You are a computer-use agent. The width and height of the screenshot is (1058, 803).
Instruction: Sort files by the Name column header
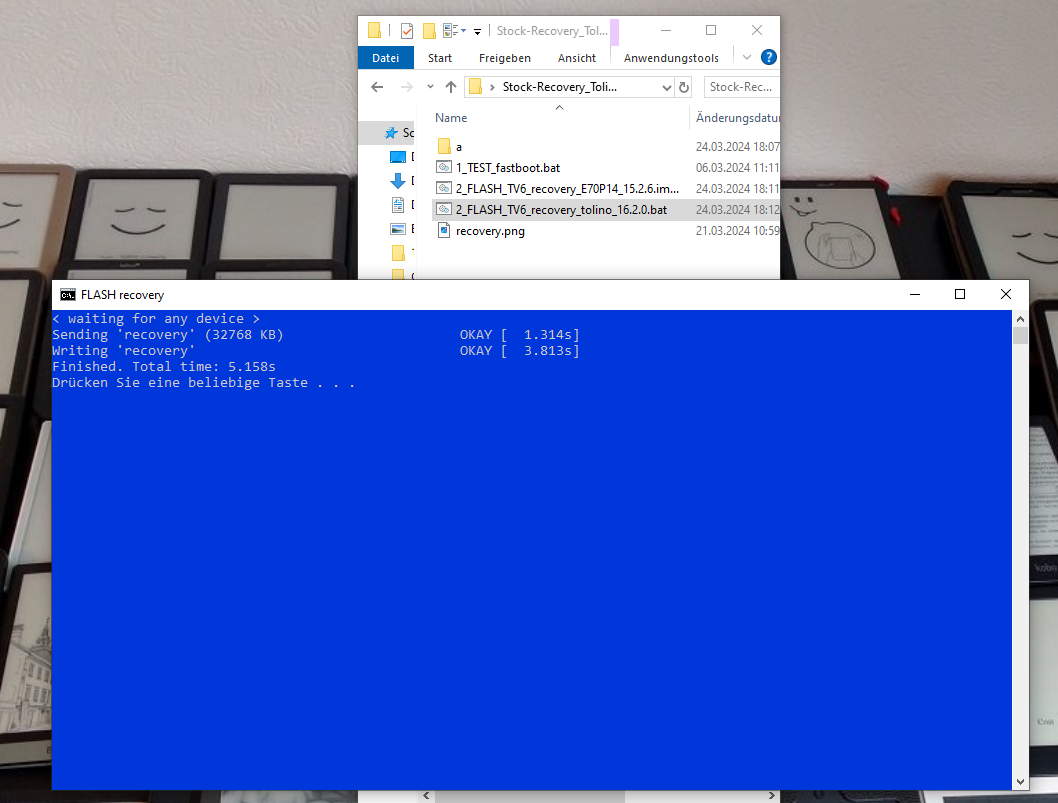click(451, 118)
